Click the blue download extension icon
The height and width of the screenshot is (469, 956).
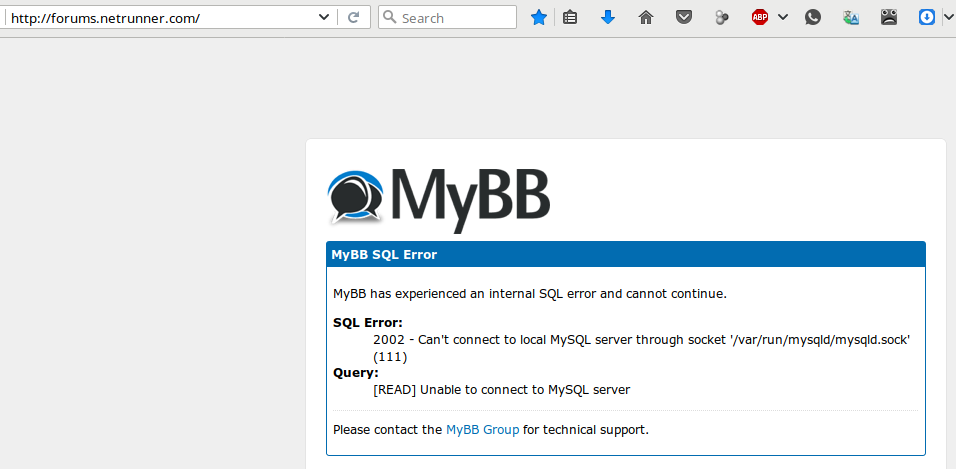pyautogui.click(x=927, y=18)
